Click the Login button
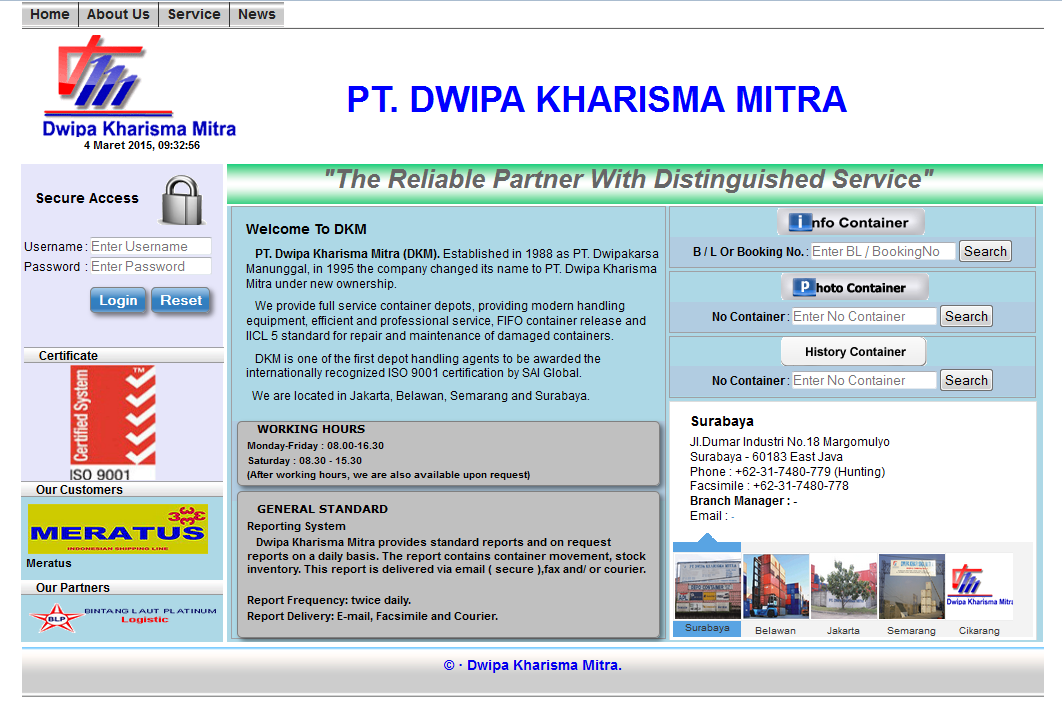Image resolution: width=1062 pixels, height=705 pixels. point(118,300)
